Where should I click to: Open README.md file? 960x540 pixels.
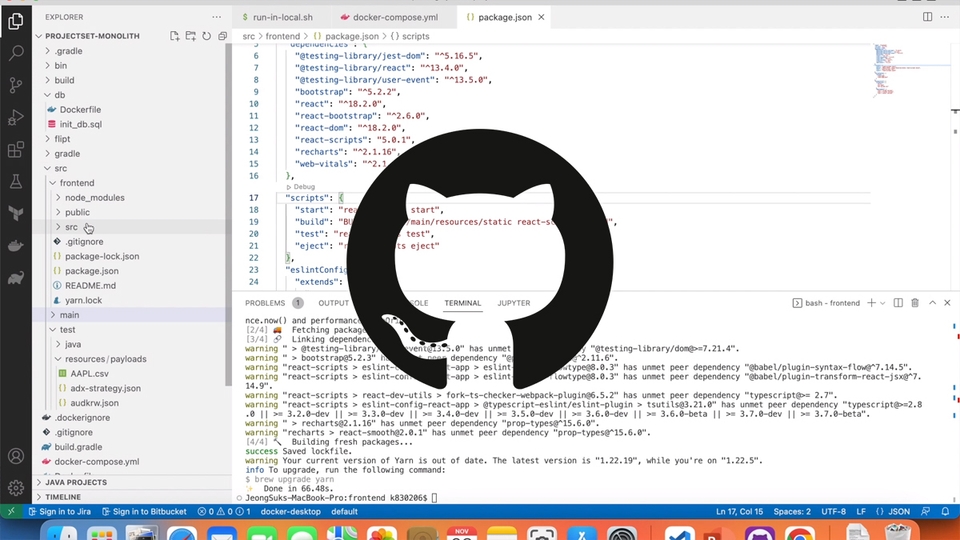click(x=91, y=286)
